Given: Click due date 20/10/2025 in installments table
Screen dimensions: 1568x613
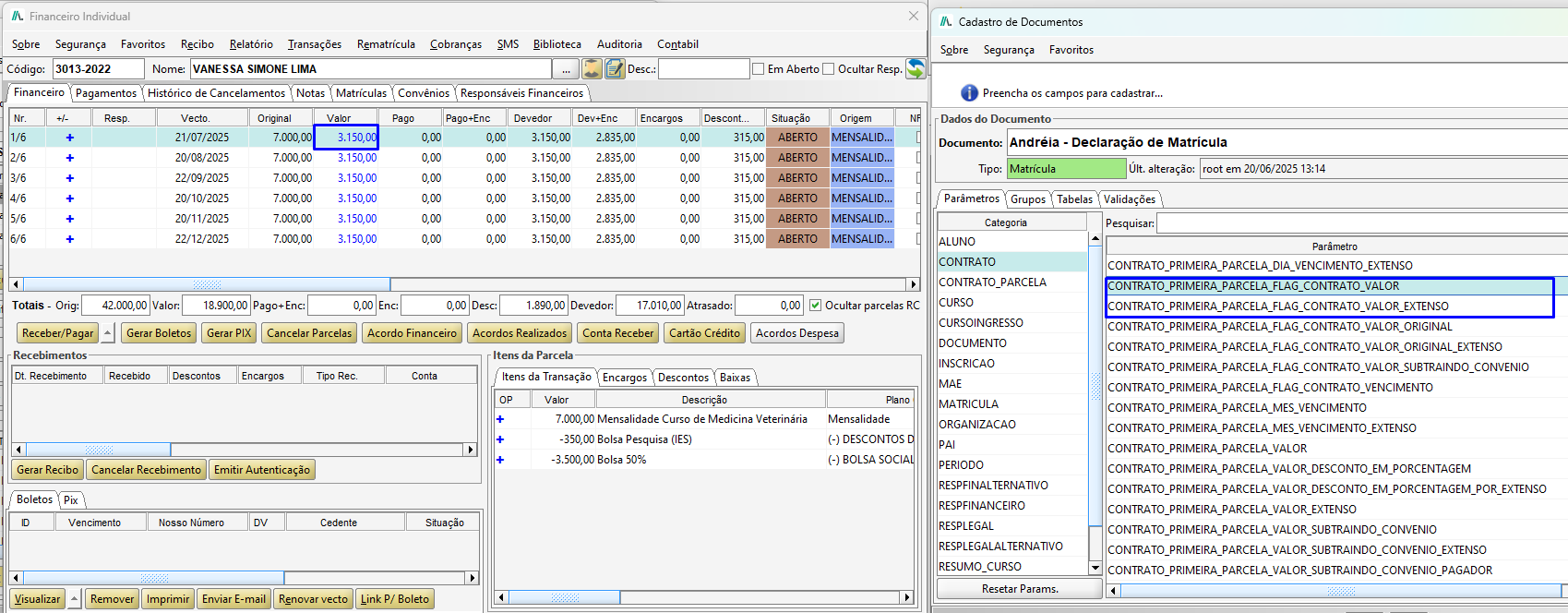Looking at the screenshot, I should (x=202, y=198).
